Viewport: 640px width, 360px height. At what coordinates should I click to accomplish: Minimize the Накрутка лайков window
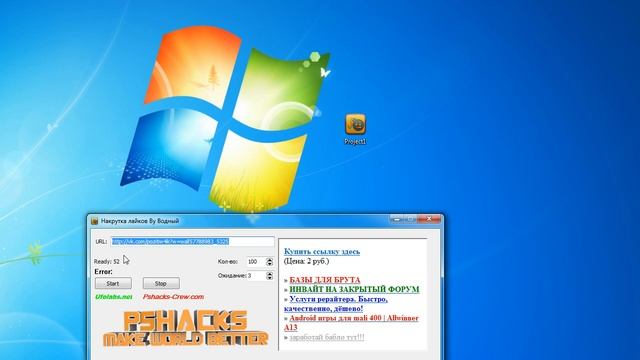point(396,220)
